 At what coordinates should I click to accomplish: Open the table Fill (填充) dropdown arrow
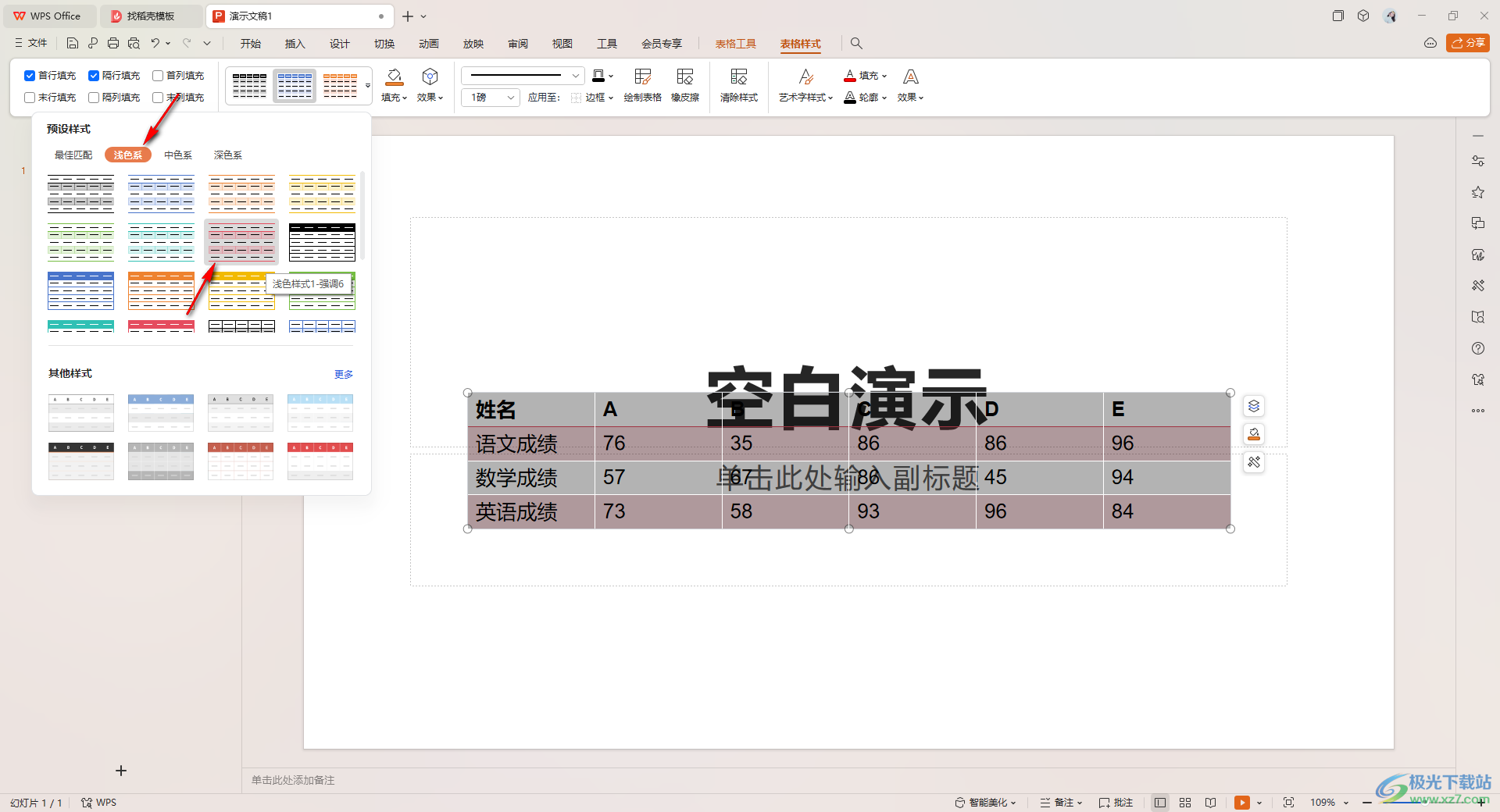point(405,98)
